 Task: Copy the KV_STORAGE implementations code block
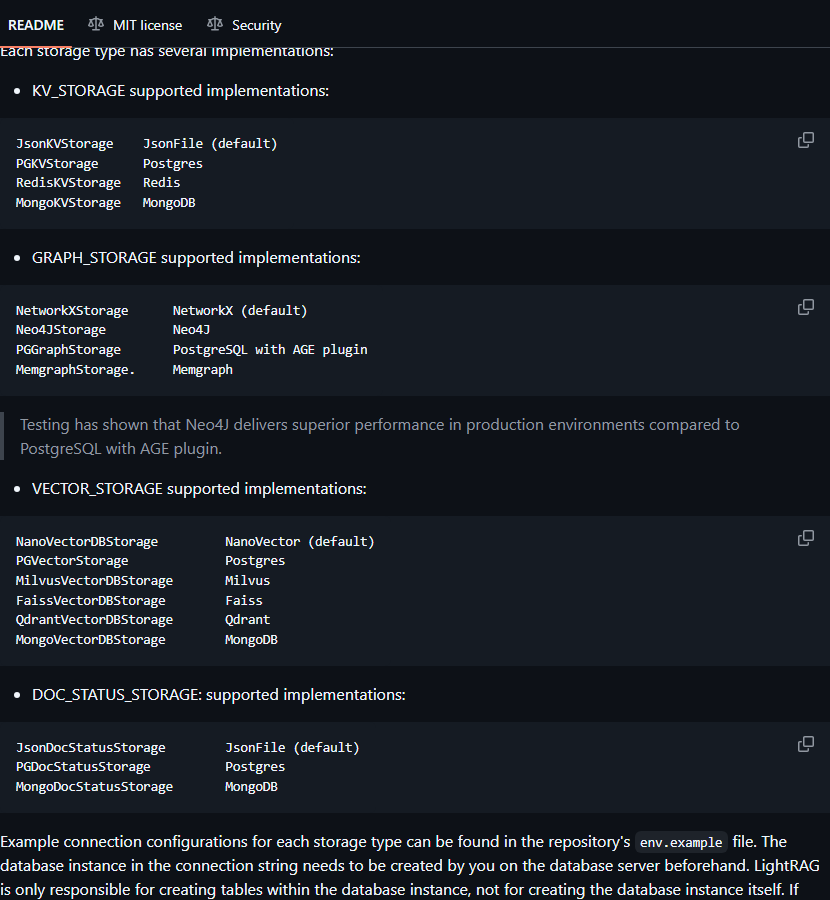coord(805,140)
